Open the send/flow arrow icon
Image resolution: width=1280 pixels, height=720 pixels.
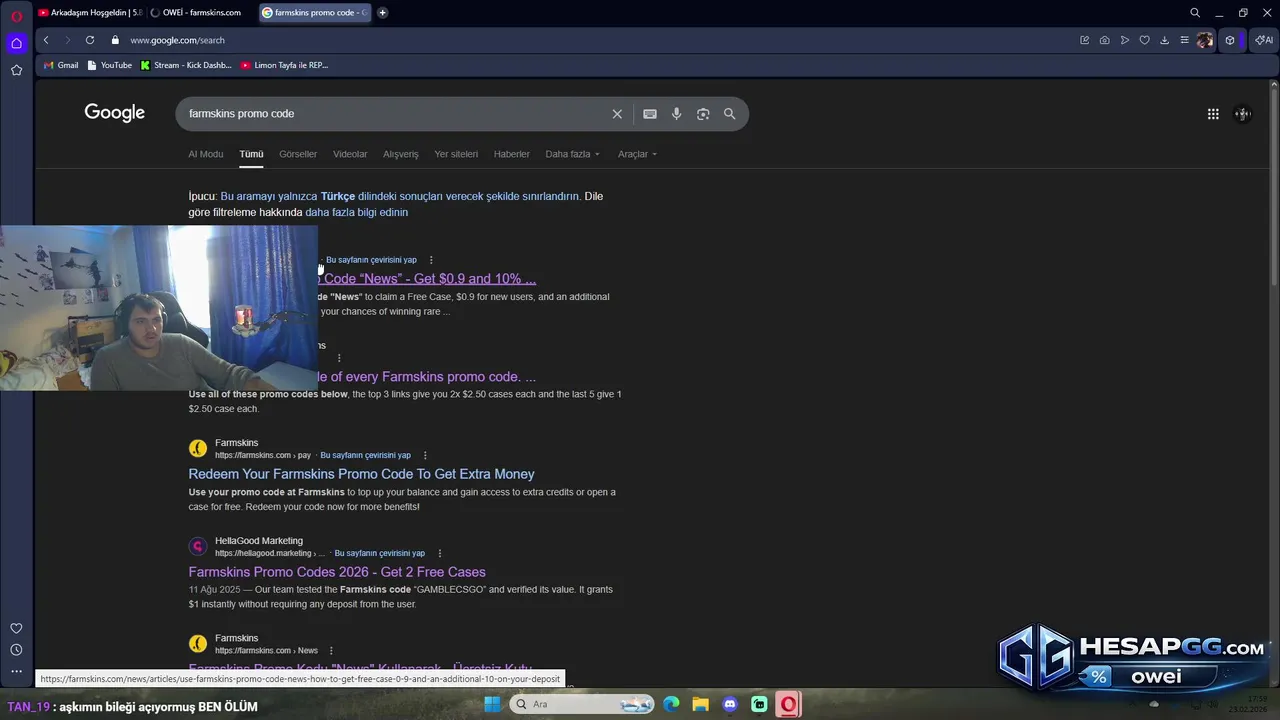tap(1125, 40)
